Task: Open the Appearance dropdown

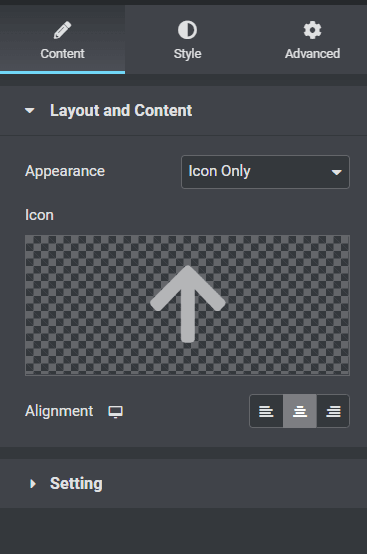Action: click(x=265, y=172)
